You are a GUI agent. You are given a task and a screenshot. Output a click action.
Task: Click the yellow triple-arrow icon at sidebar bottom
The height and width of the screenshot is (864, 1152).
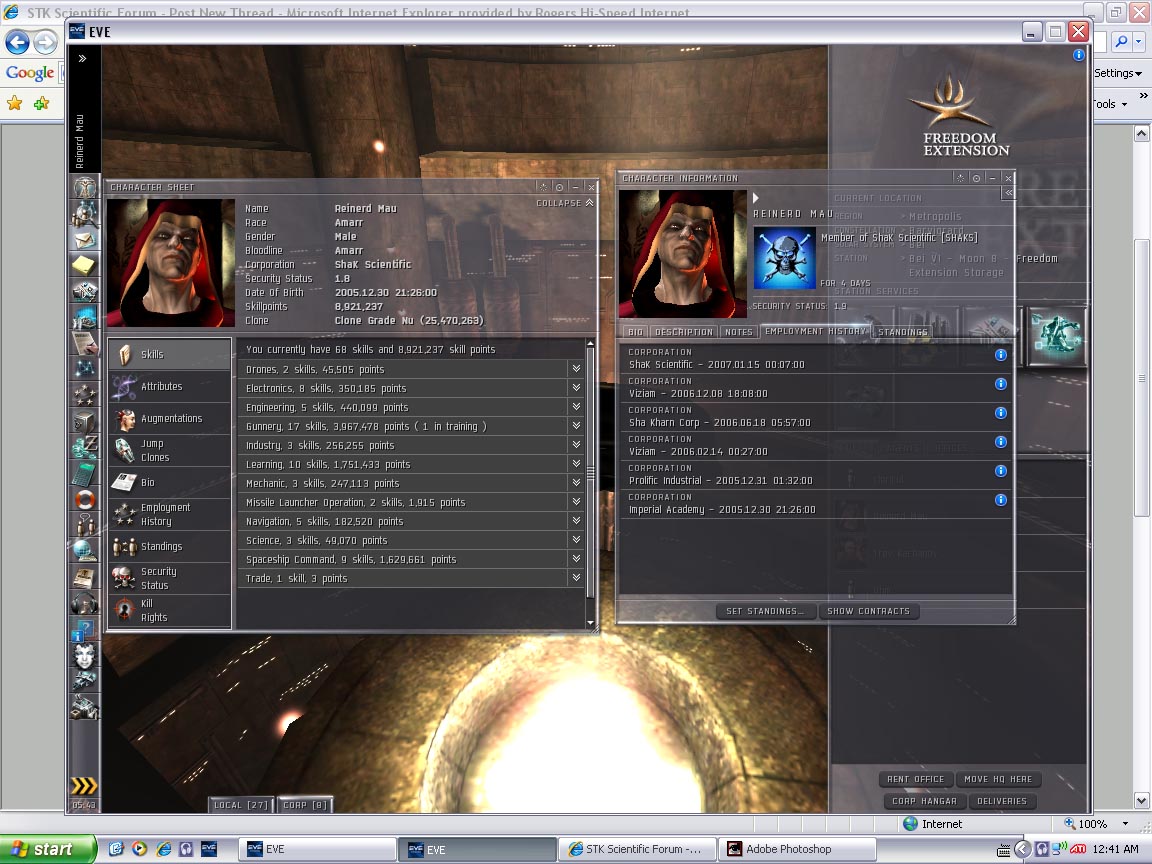pyautogui.click(x=84, y=785)
